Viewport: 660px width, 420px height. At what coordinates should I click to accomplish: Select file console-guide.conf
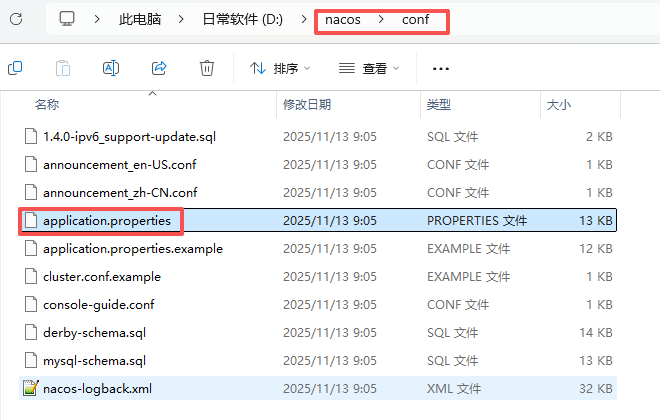(x=98, y=305)
